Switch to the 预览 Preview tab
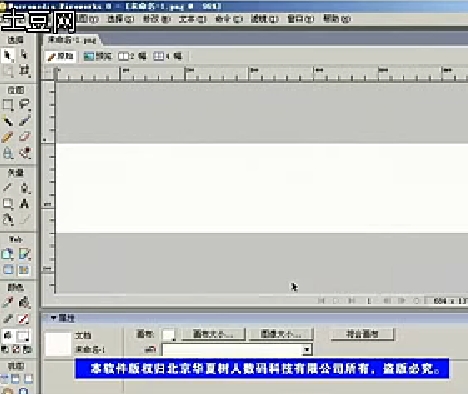 click(97, 56)
